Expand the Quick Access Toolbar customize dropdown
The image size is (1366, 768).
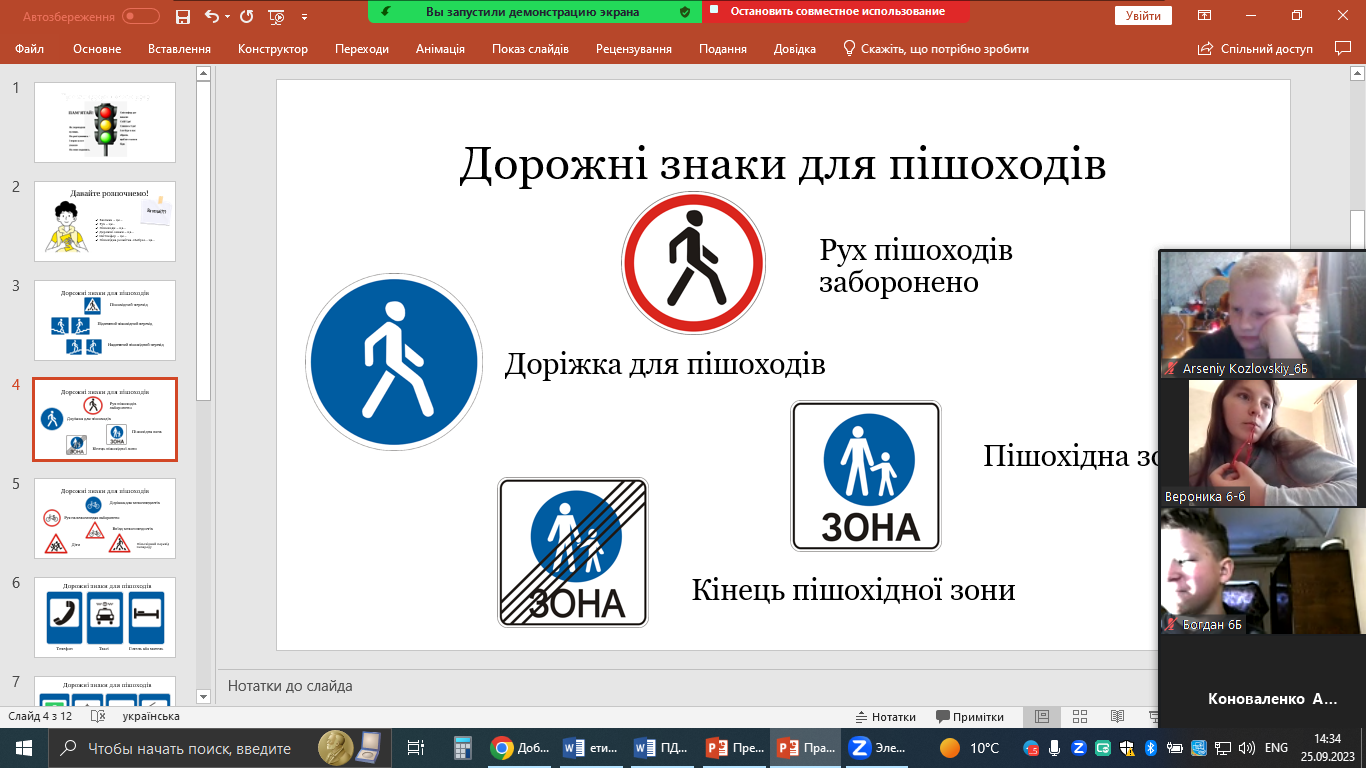[302, 17]
